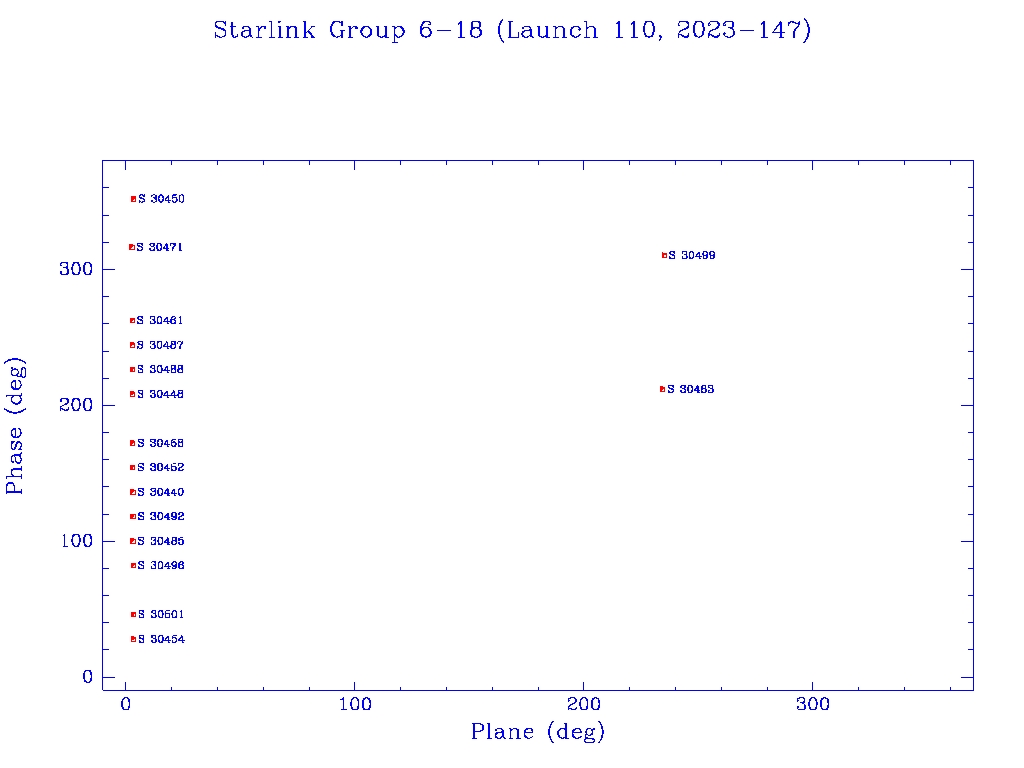Click the "Plane (deg)" x-axis label

pos(538,732)
